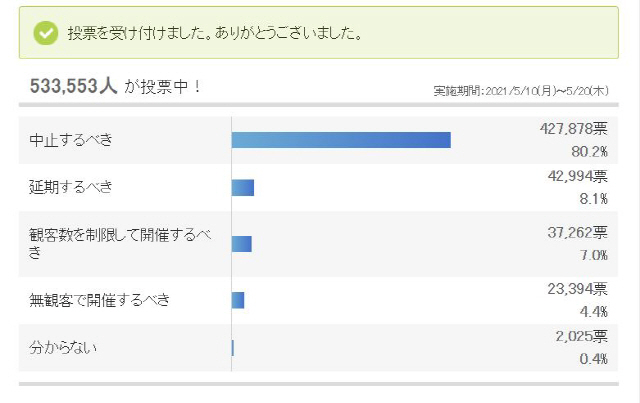Select the 無観客で開催するべき option label
640x403 pixels.
coord(100,300)
